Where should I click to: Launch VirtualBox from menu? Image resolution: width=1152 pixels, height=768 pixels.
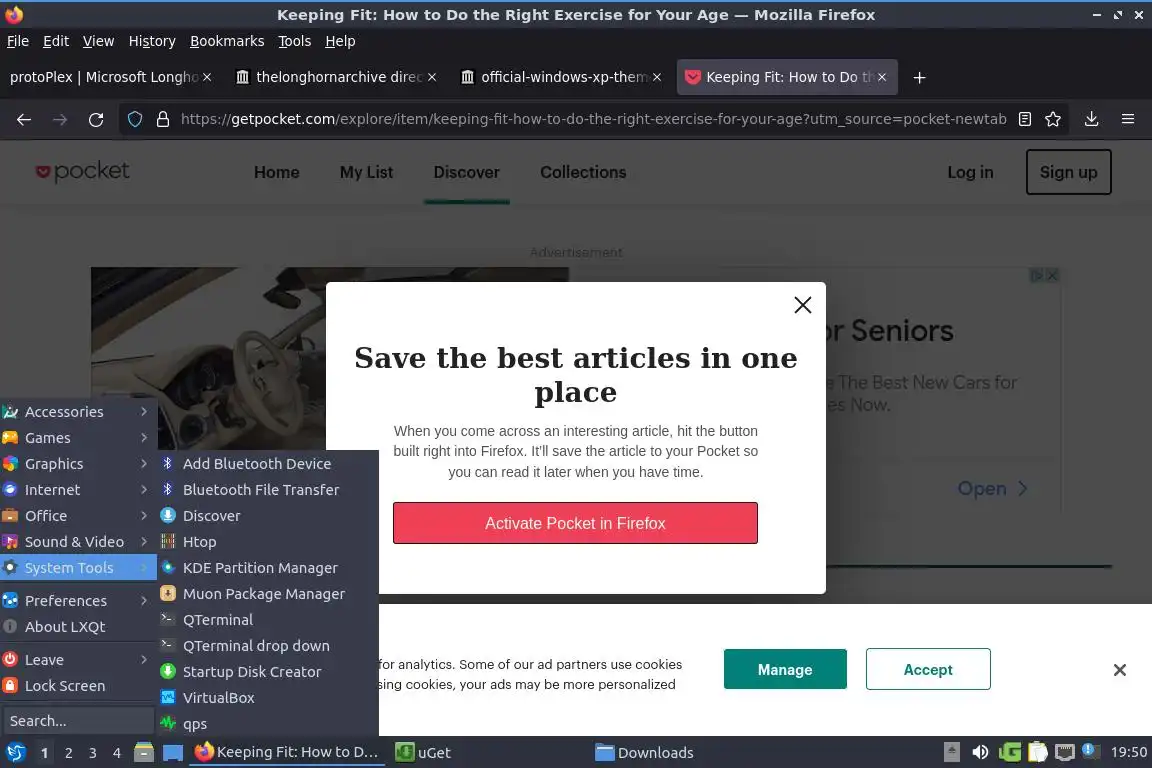coord(268,698)
